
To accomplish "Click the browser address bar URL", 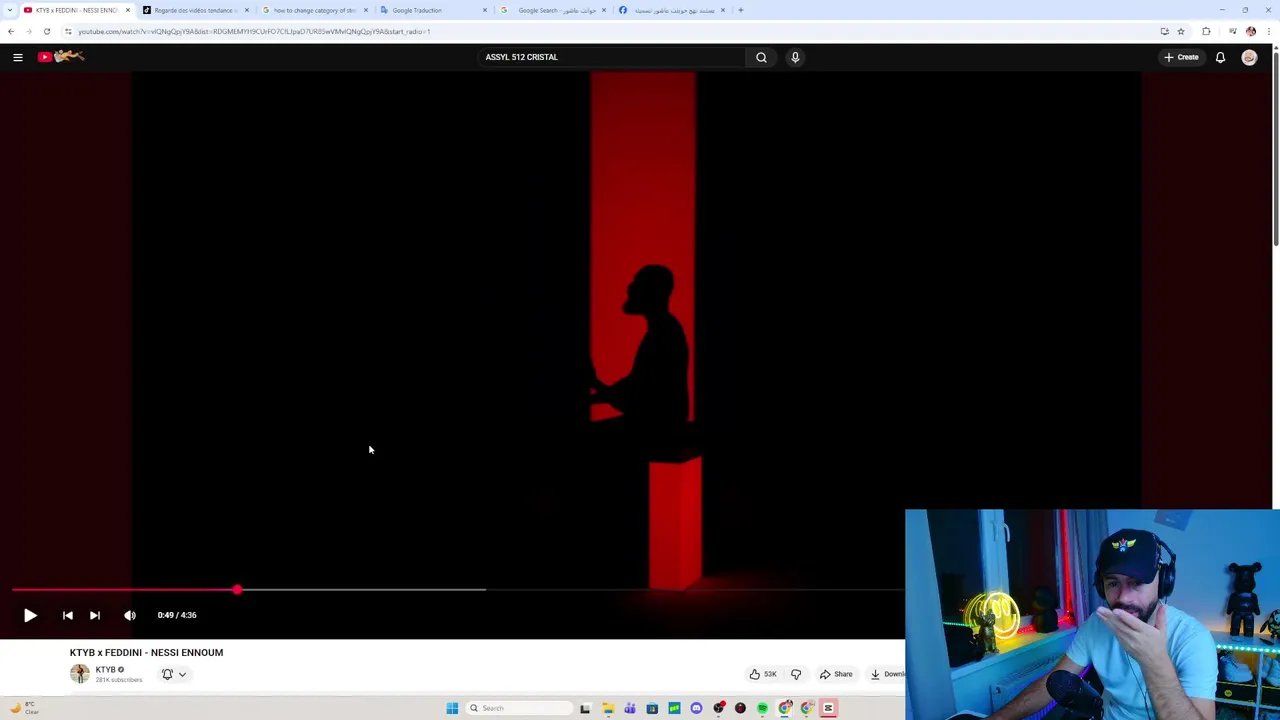I will click(254, 31).
